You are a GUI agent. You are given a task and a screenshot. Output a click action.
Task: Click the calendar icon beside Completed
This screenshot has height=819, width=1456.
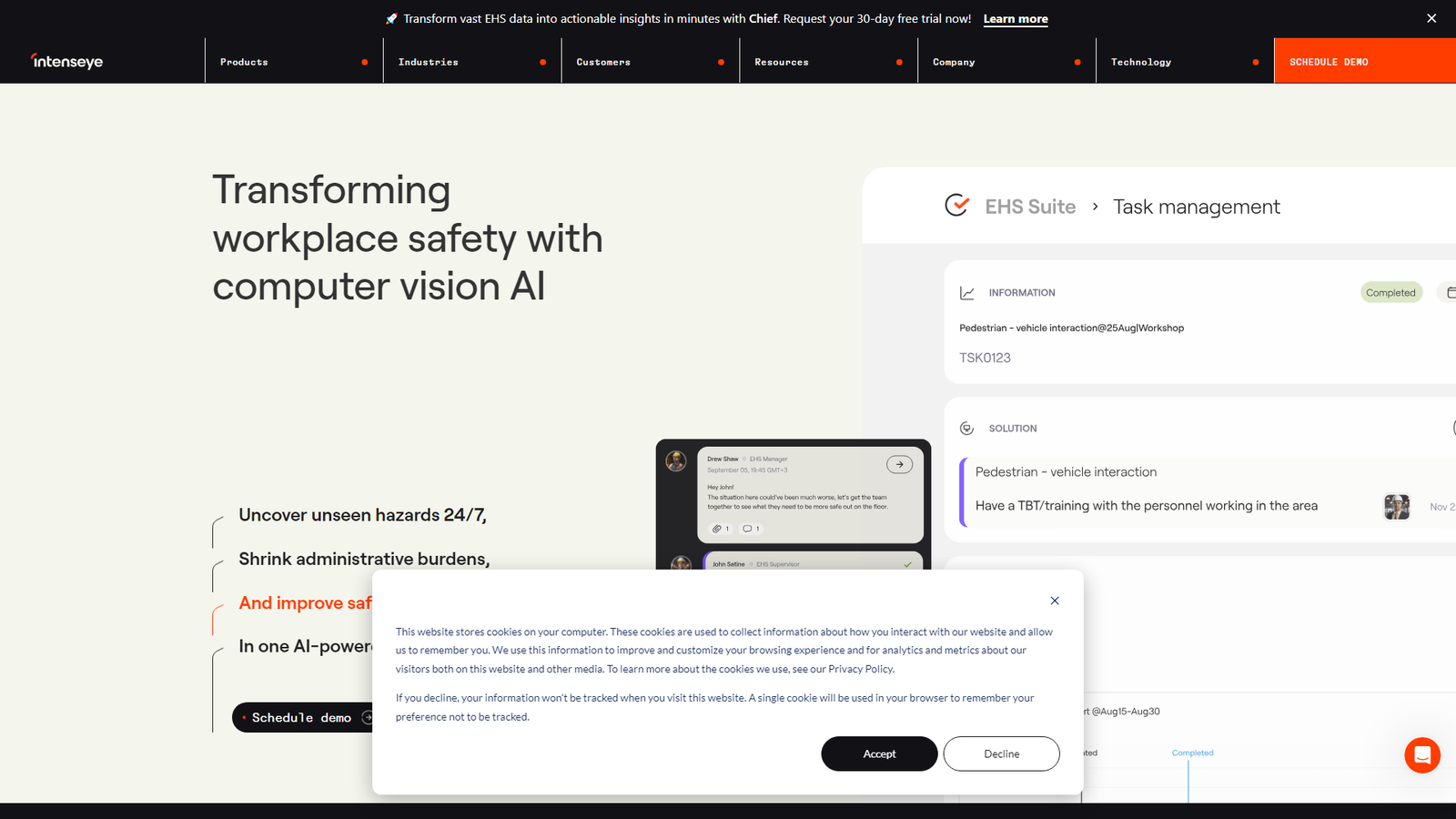point(1450,292)
